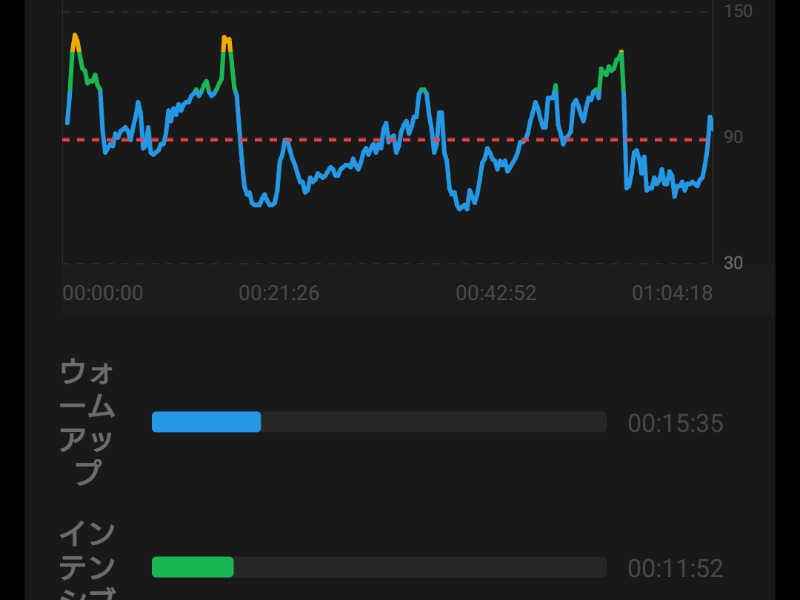
Task: Tap the 00:11:52 intensive duration
Action: click(675, 569)
